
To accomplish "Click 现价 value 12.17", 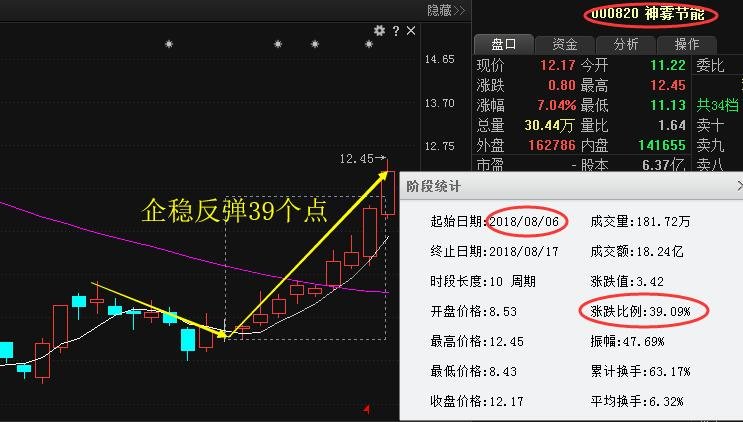I will pos(558,65).
